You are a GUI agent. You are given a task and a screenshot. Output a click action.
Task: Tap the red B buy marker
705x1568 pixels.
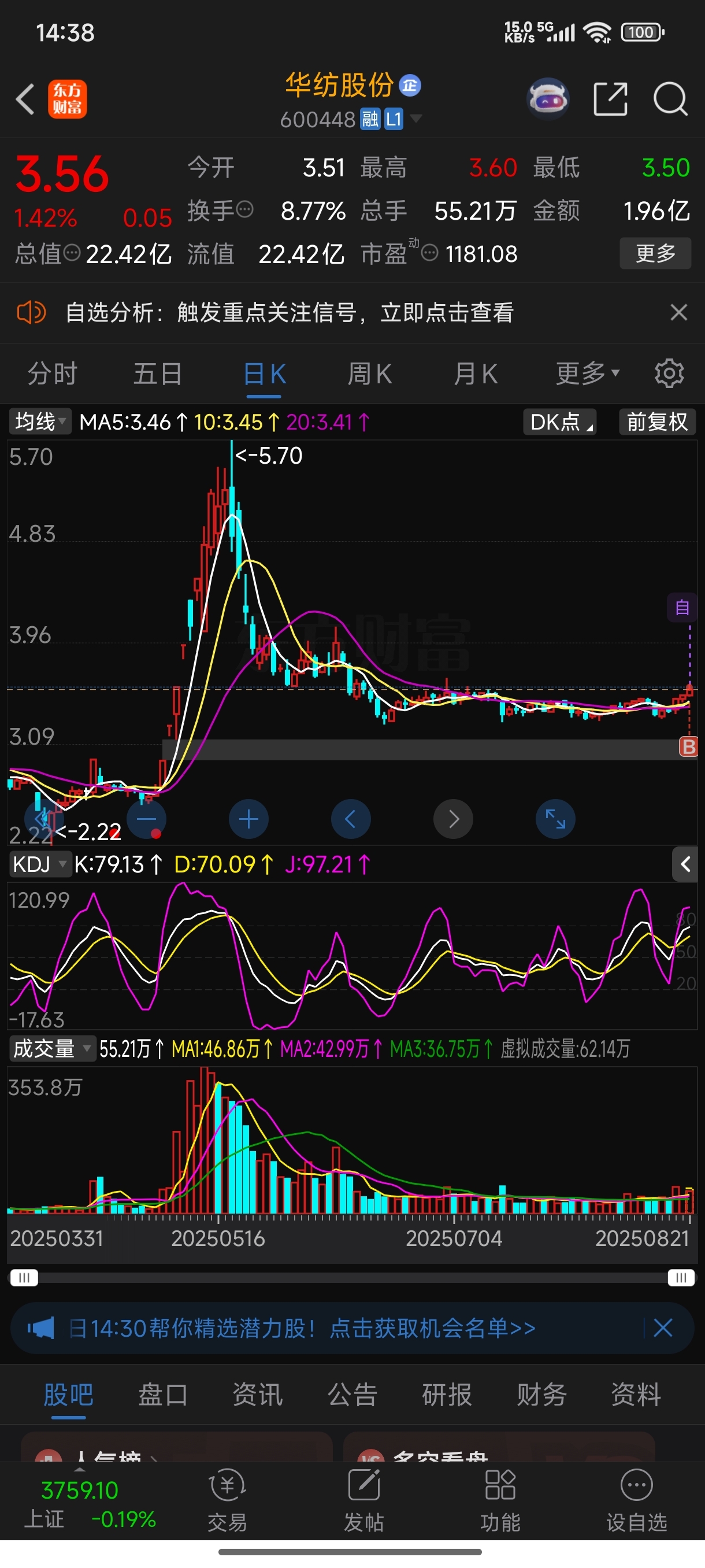click(688, 746)
